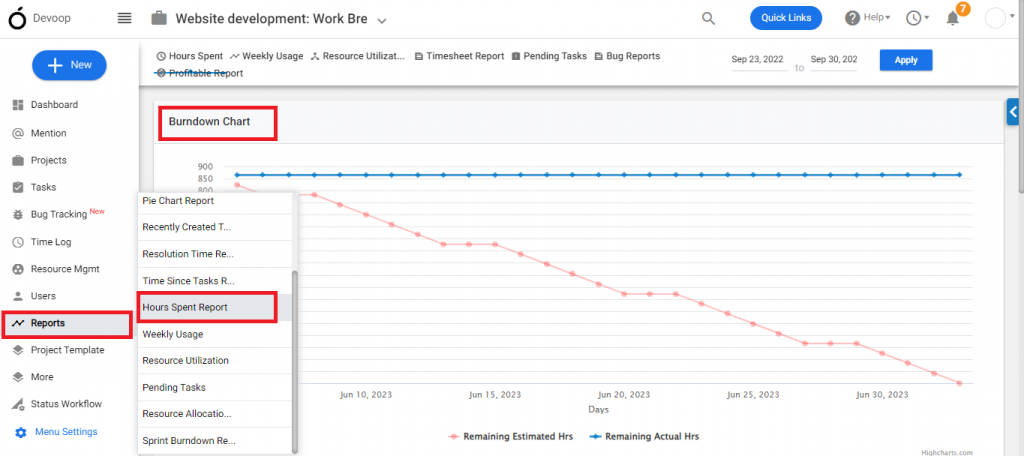The height and width of the screenshot is (456, 1024).
Task: Open the clock timer icon
Action: coord(914,18)
